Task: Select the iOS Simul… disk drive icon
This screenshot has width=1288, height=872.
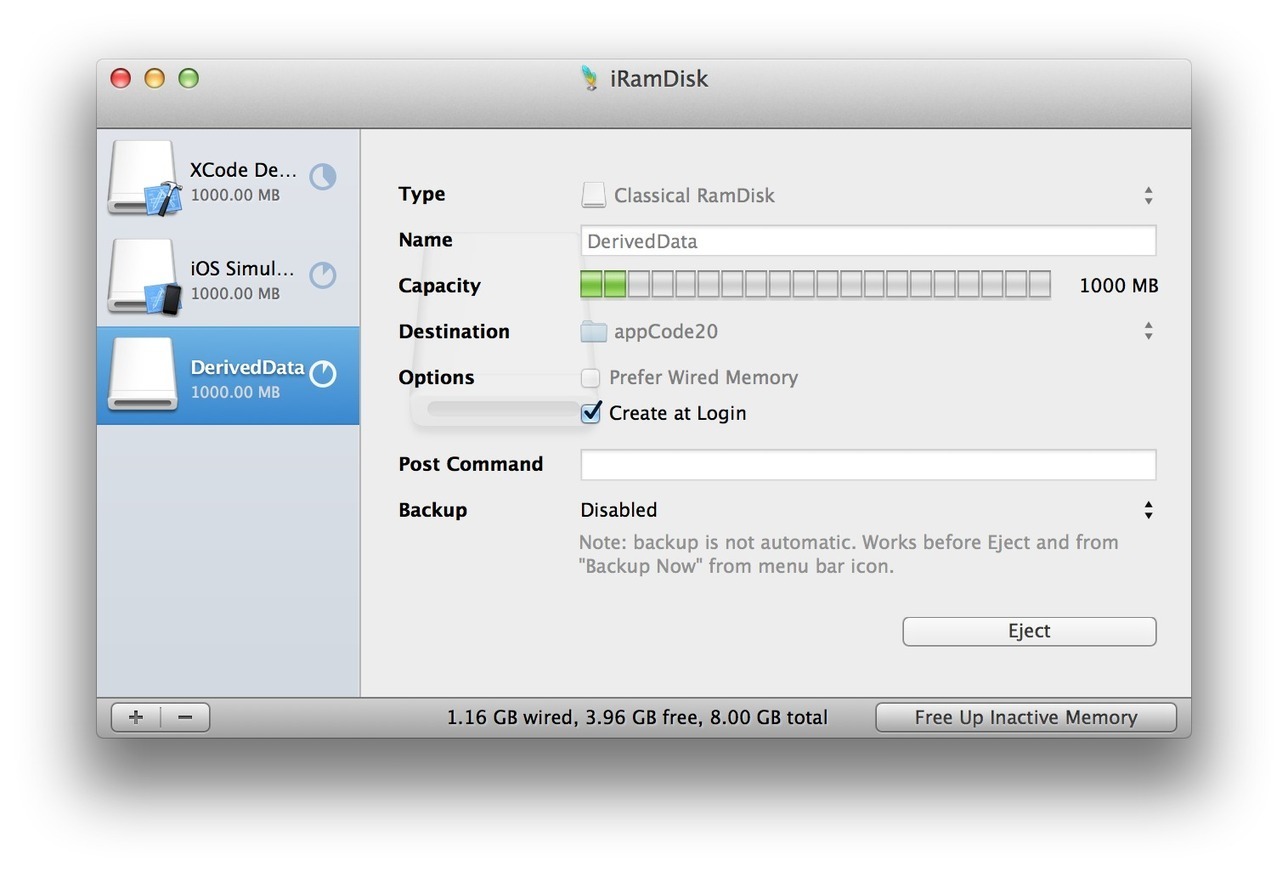Action: point(145,276)
